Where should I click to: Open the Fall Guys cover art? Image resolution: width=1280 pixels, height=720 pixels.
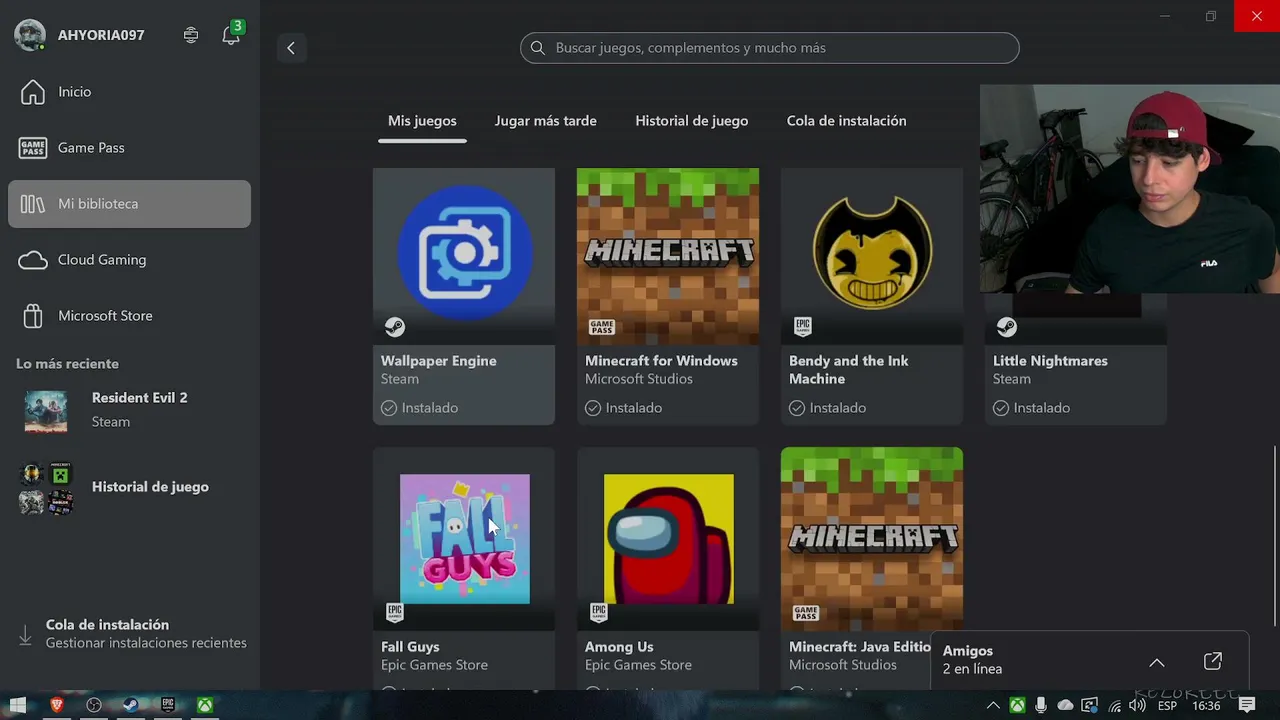click(x=464, y=539)
